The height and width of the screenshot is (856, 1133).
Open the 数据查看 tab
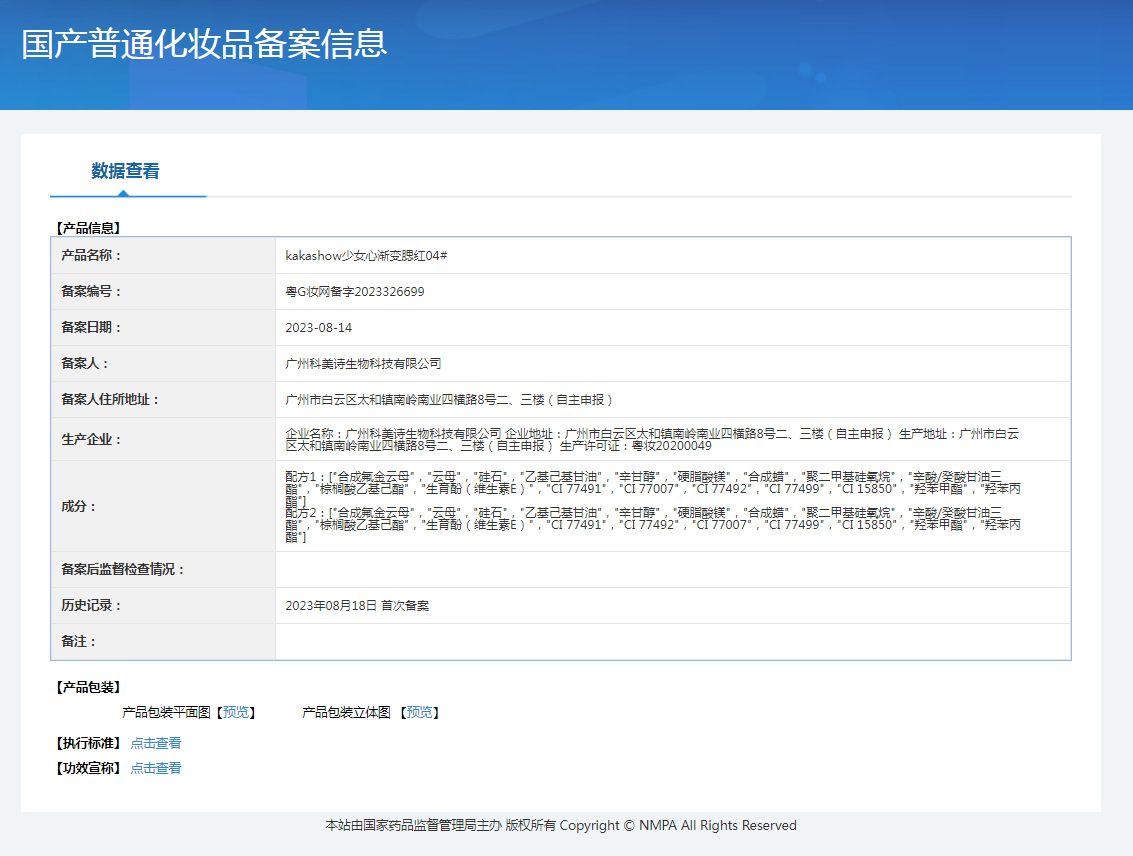tap(125, 171)
